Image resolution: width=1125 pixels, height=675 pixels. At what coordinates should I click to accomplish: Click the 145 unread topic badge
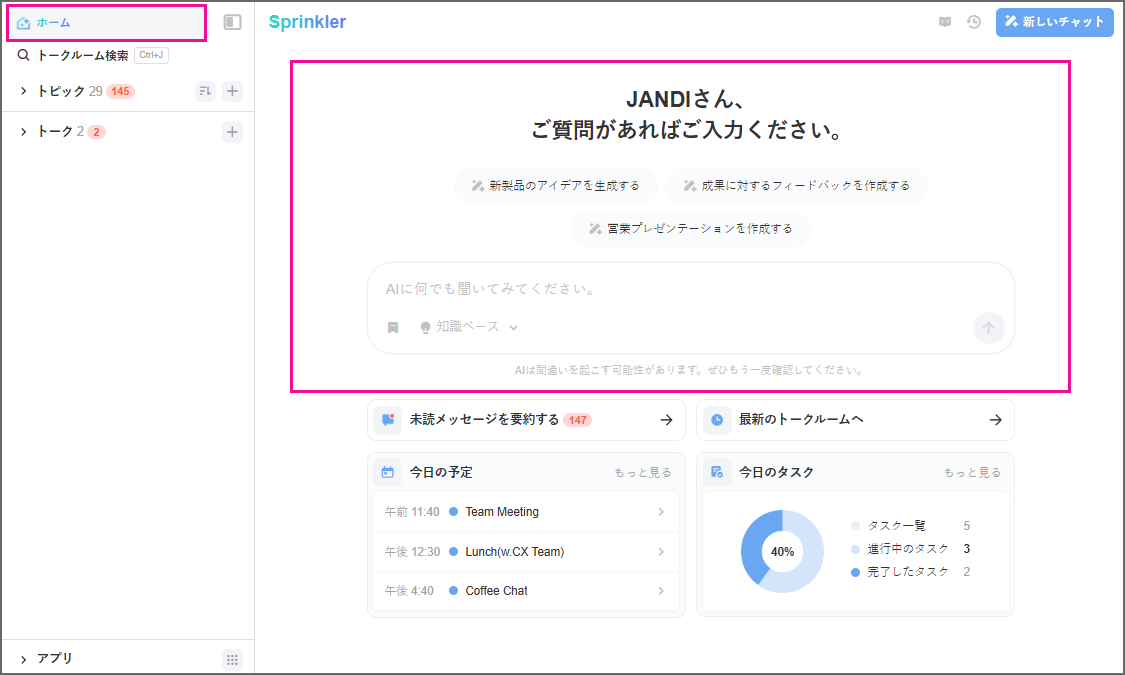(x=121, y=91)
